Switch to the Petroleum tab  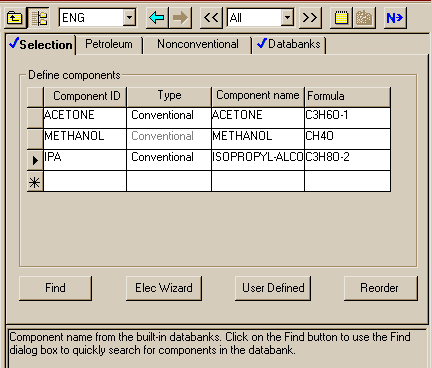tap(109, 44)
